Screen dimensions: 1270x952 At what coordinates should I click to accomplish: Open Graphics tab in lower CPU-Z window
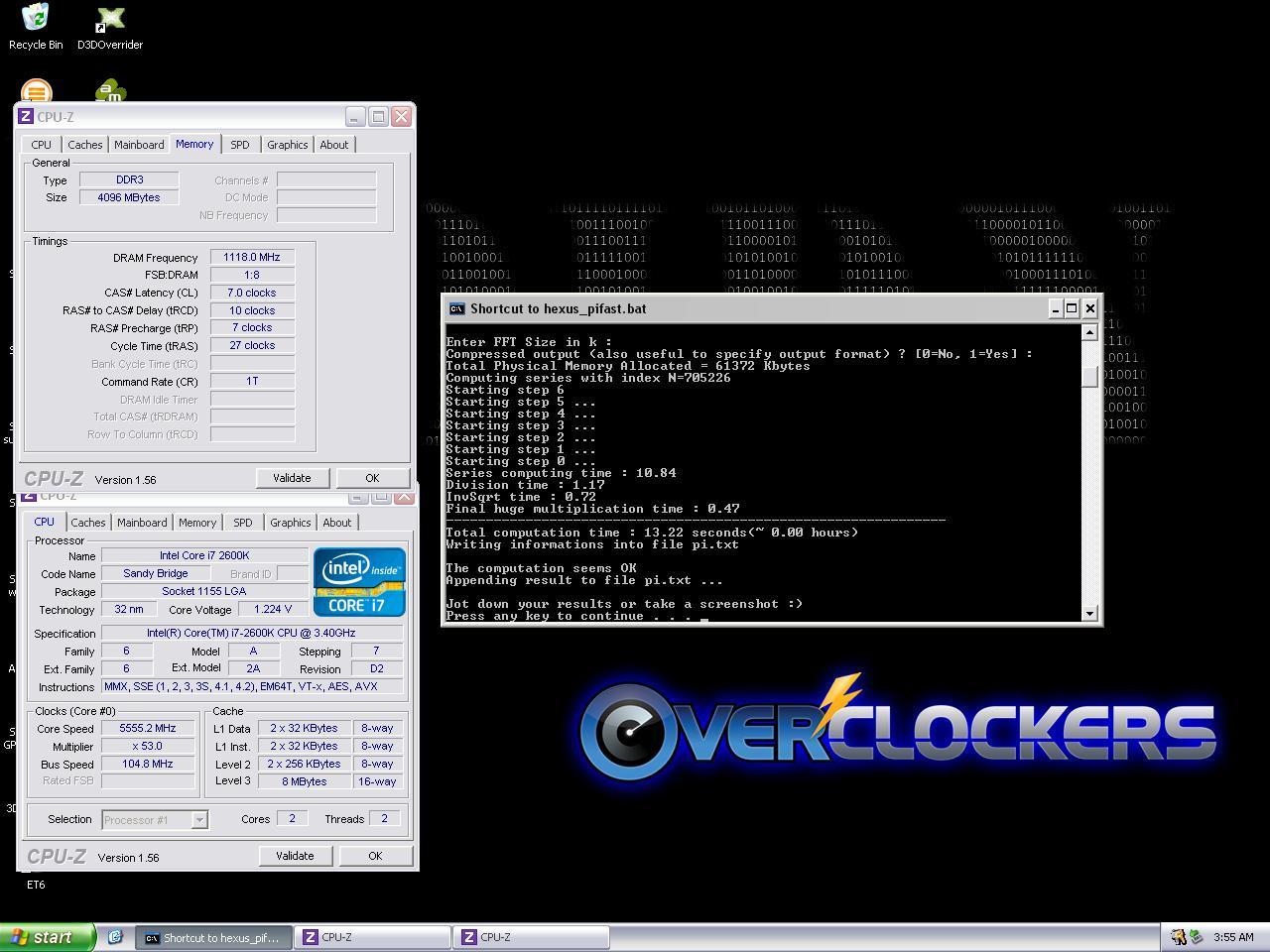290,523
